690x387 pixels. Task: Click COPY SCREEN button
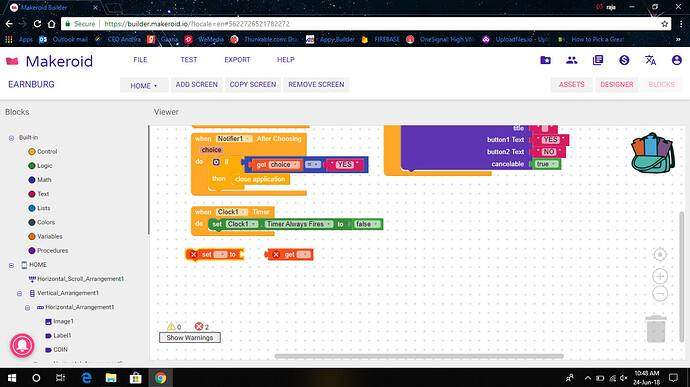pyautogui.click(x=253, y=85)
